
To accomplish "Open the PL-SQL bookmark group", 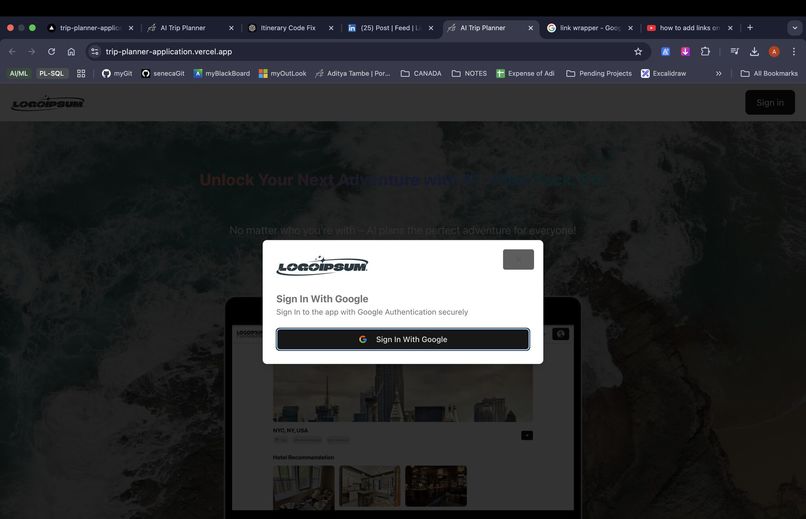I will click(51, 73).
